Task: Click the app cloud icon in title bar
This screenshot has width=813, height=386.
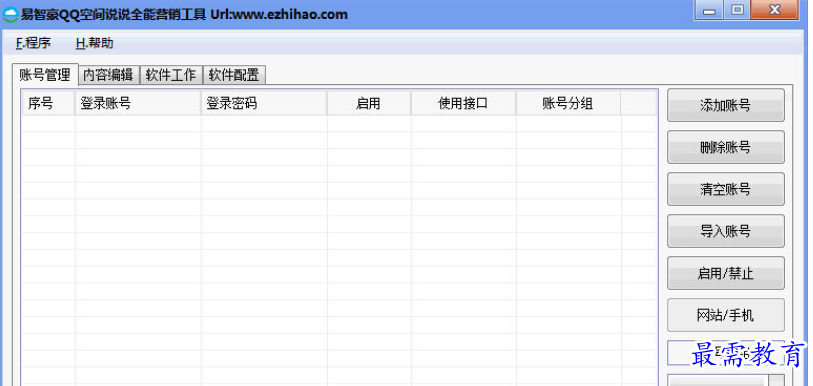Action: coord(10,15)
